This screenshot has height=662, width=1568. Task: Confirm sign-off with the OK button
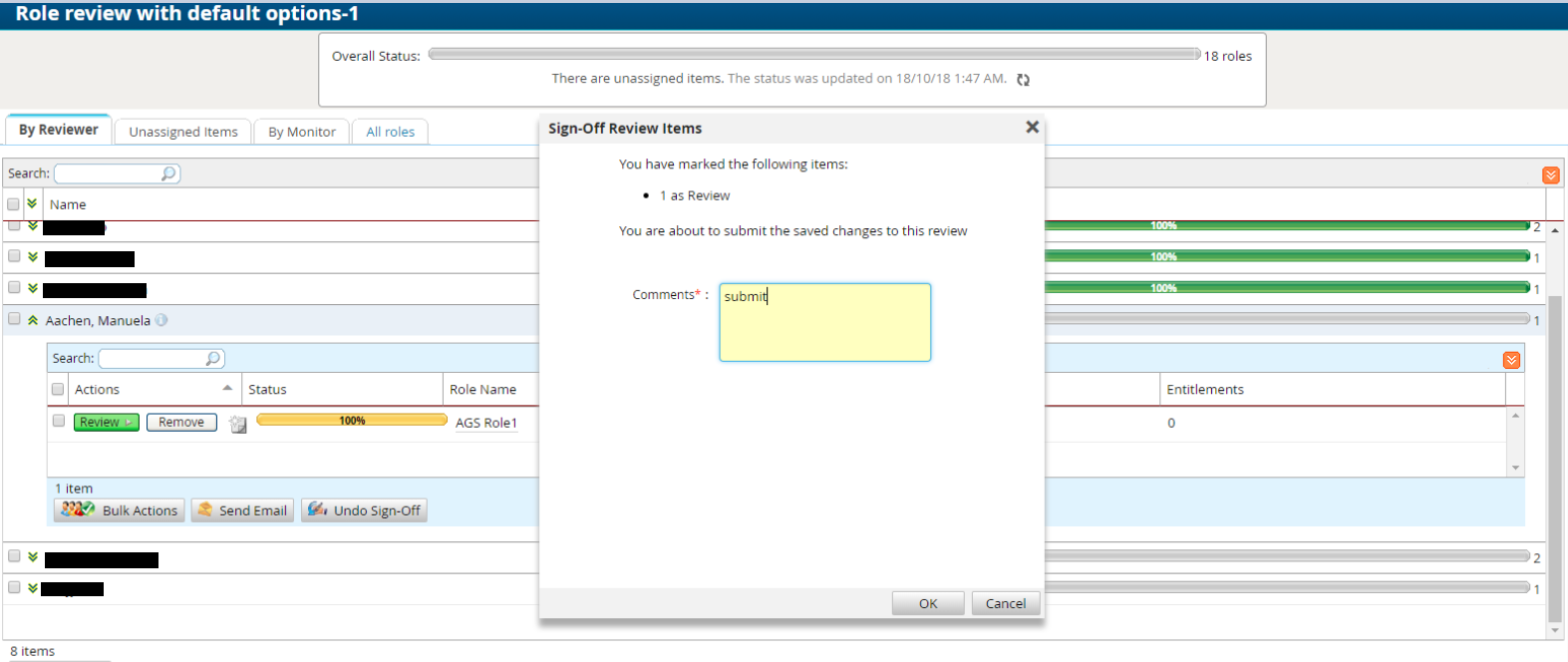(x=927, y=603)
